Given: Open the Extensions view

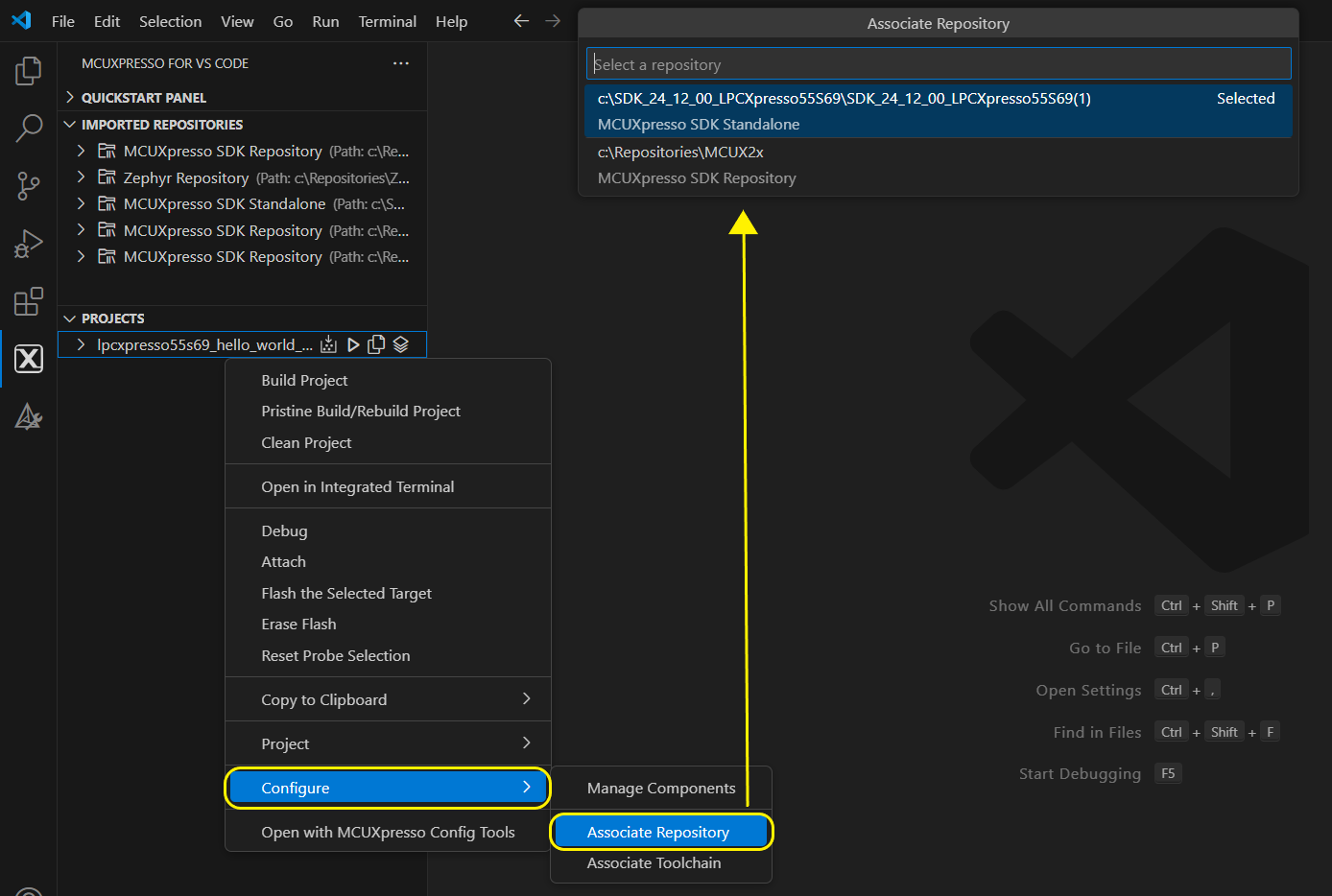Looking at the screenshot, I should [29, 301].
